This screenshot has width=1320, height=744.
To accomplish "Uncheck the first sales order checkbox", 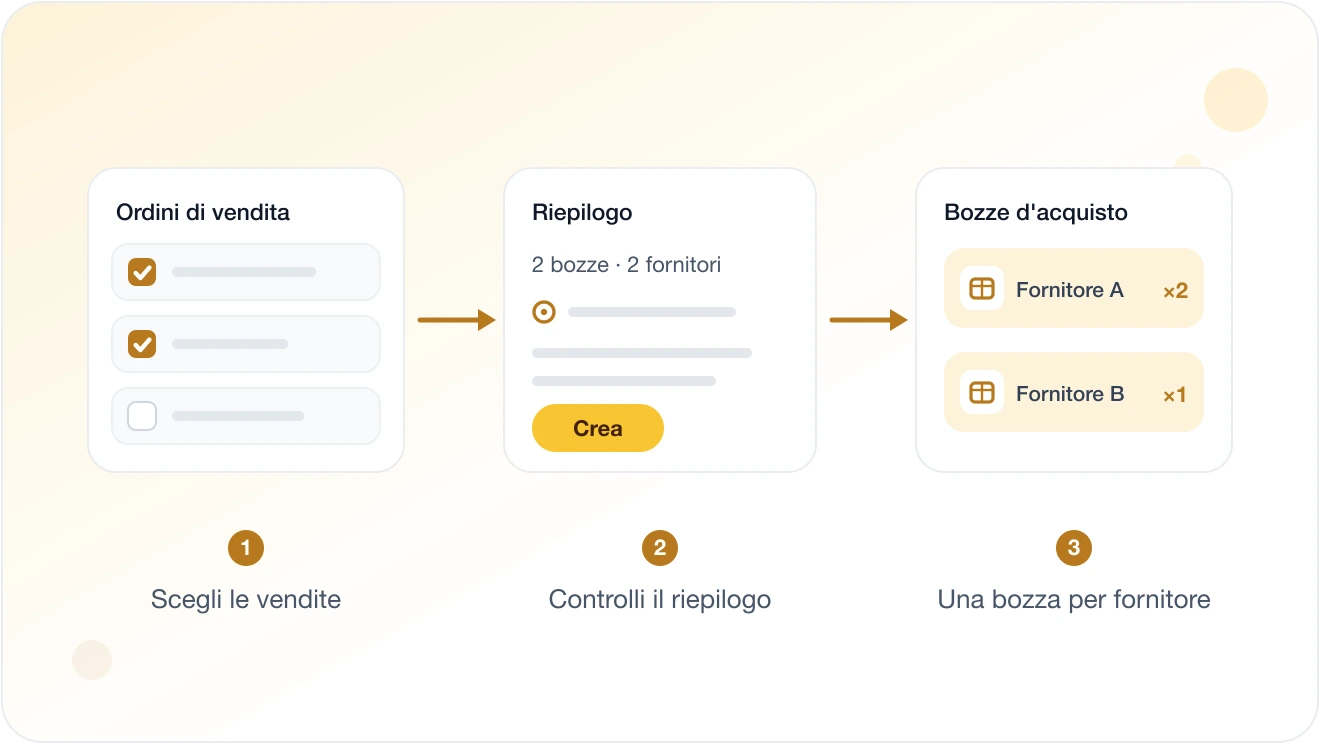I will [x=142, y=272].
